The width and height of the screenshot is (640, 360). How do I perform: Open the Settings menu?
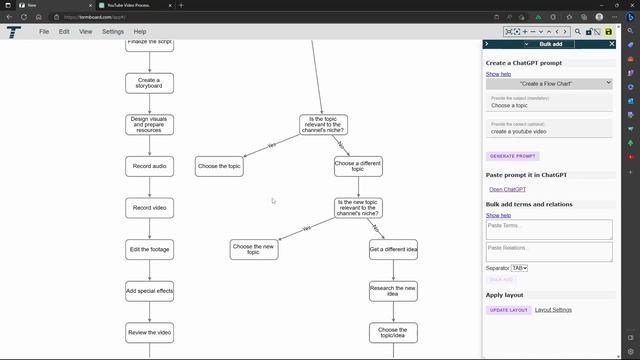click(113, 31)
